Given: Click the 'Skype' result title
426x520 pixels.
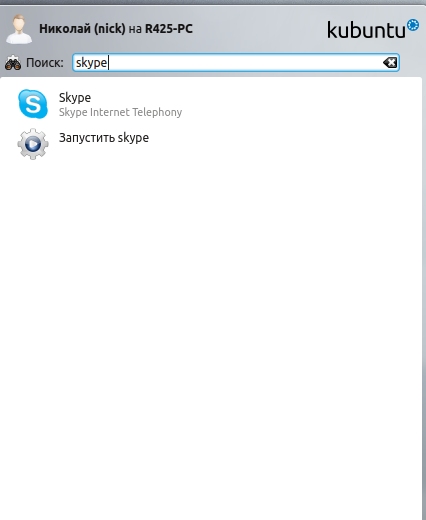Looking at the screenshot, I should 75,98.
